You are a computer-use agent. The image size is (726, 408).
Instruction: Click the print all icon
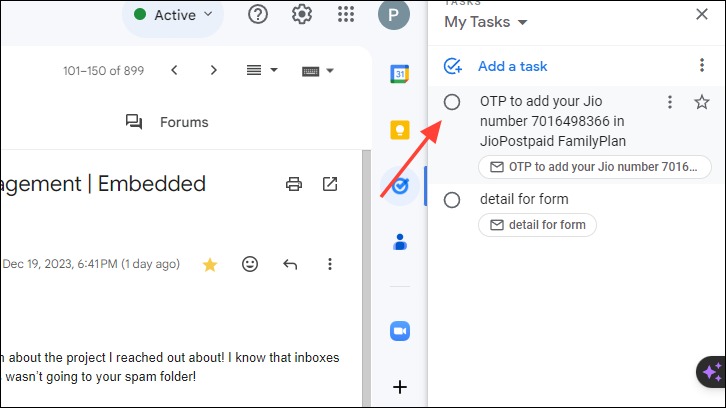tap(294, 184)
